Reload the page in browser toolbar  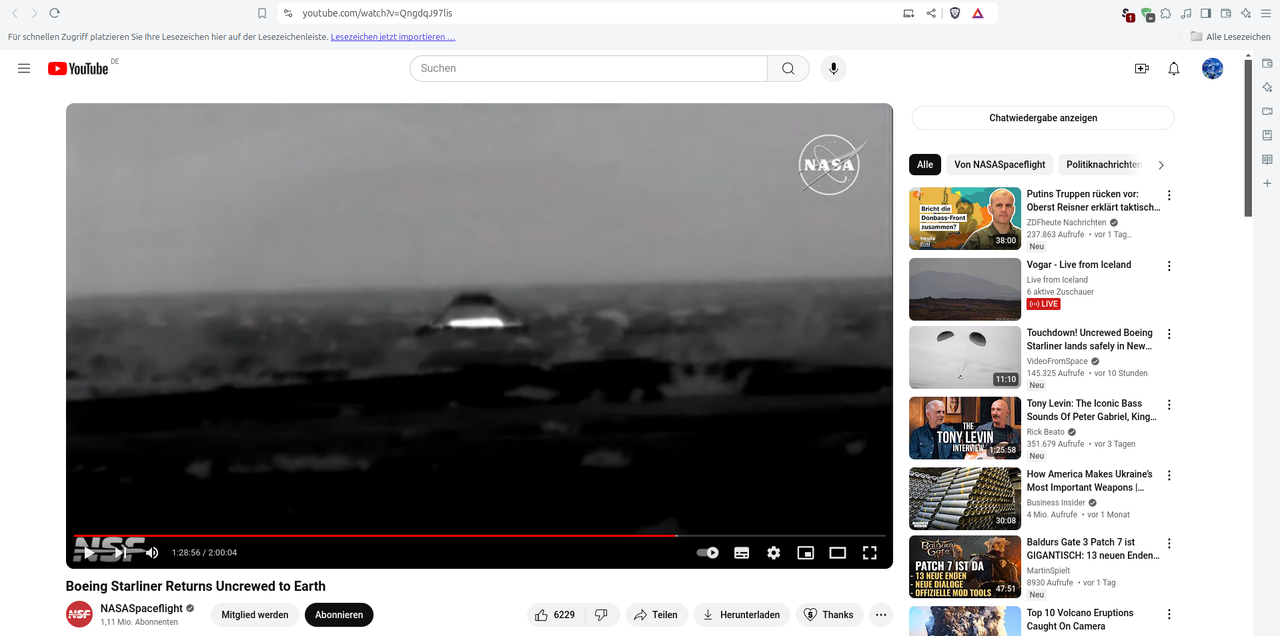click(x=54, y=13)
